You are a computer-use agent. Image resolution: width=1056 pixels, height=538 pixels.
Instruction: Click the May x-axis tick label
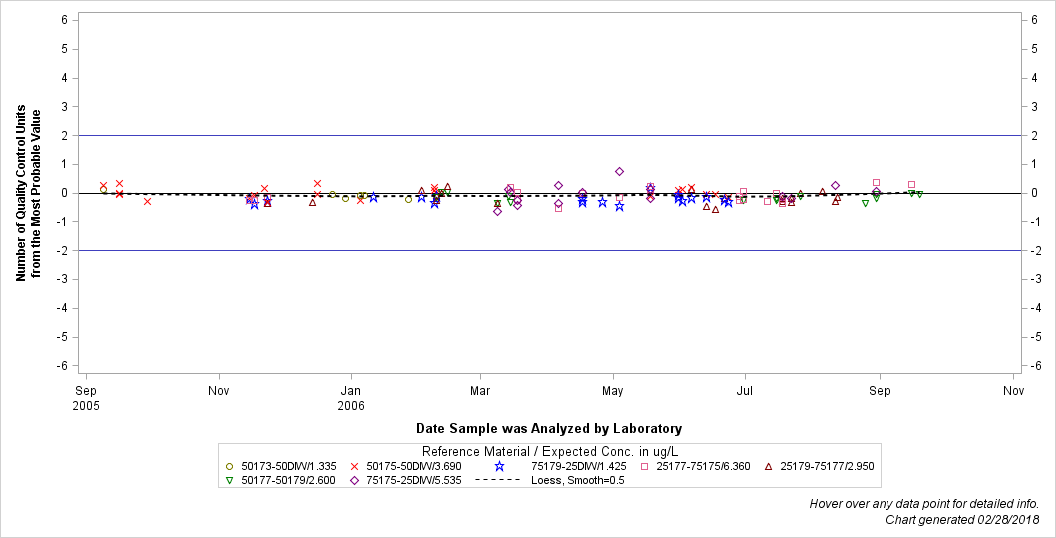(x=612, y=391)
